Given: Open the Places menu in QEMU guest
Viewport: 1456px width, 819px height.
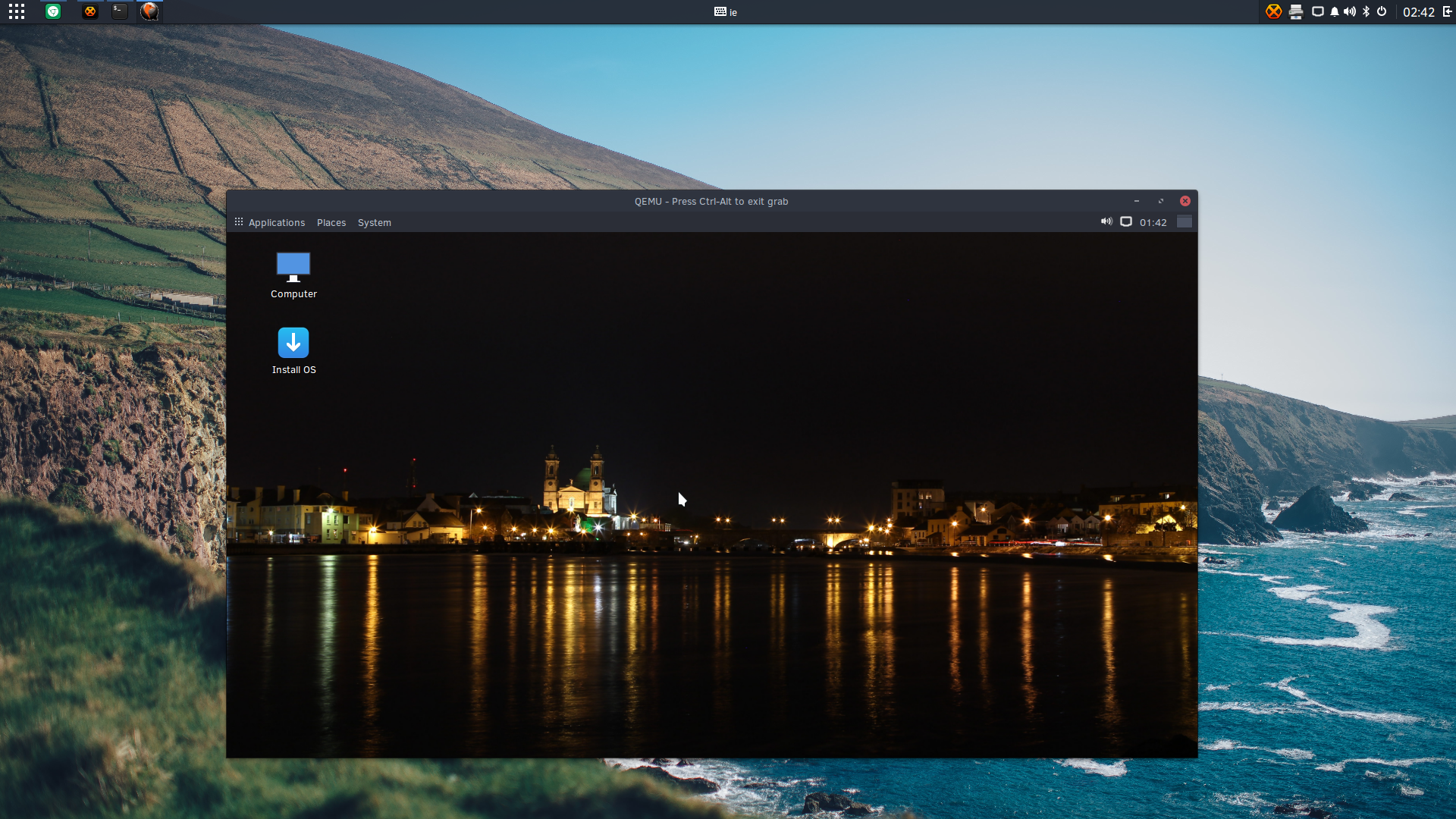Looking at the screenshot, I should [x=331, y=222].
